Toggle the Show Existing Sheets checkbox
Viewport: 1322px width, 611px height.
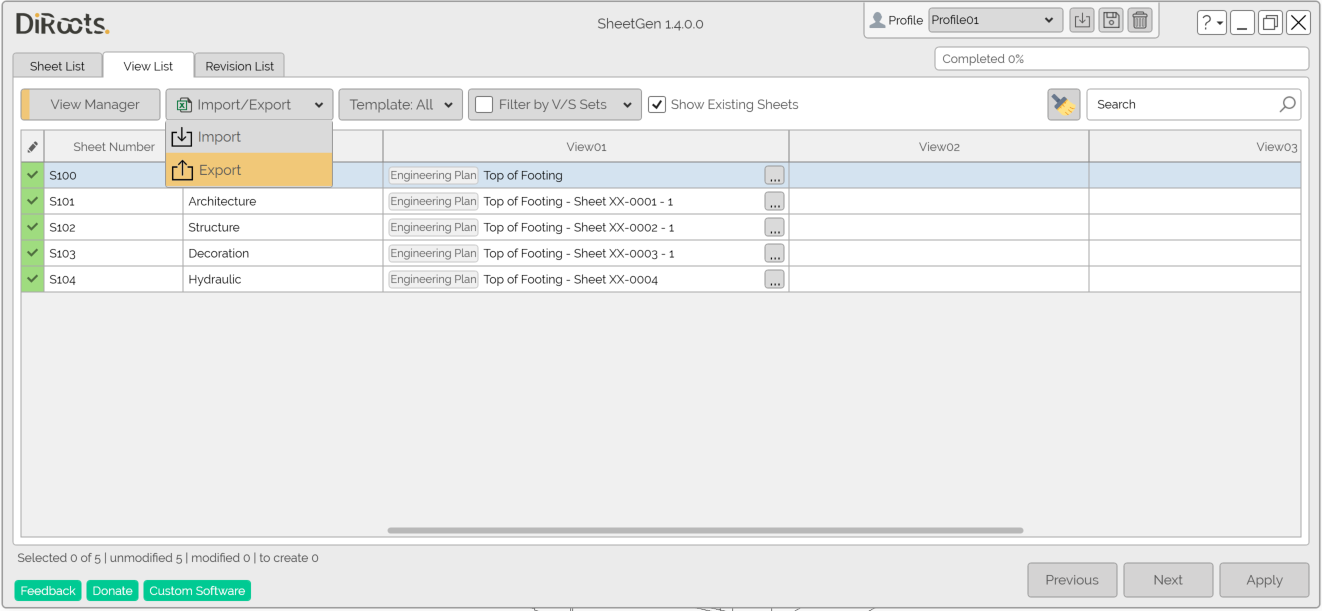pyautogui.click(x=657, y=104)
